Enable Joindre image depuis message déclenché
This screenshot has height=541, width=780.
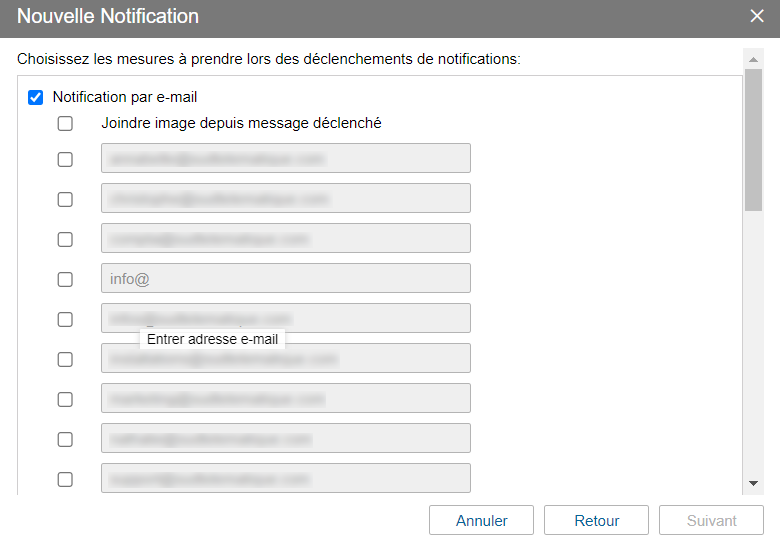click(x=65, y=123)
